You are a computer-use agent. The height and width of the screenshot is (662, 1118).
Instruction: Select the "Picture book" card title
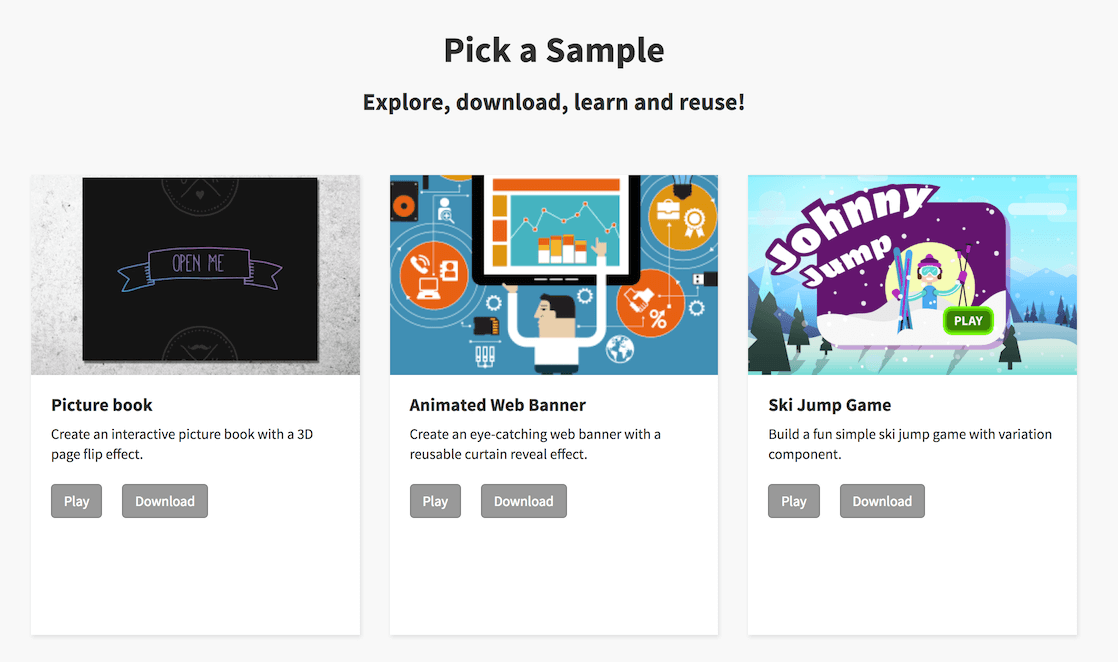click(x=102, y=405)
